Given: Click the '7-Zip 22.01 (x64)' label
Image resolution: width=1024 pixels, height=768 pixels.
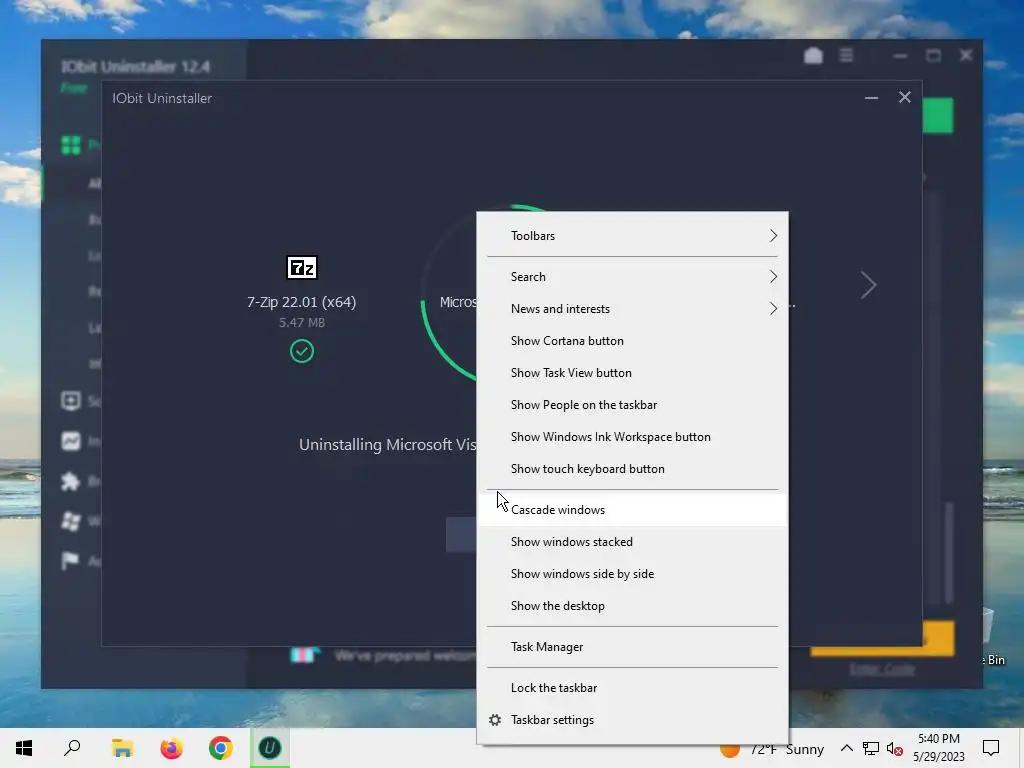Looking at the screenshot, I should pyautogui.click(x=302, y=302).
